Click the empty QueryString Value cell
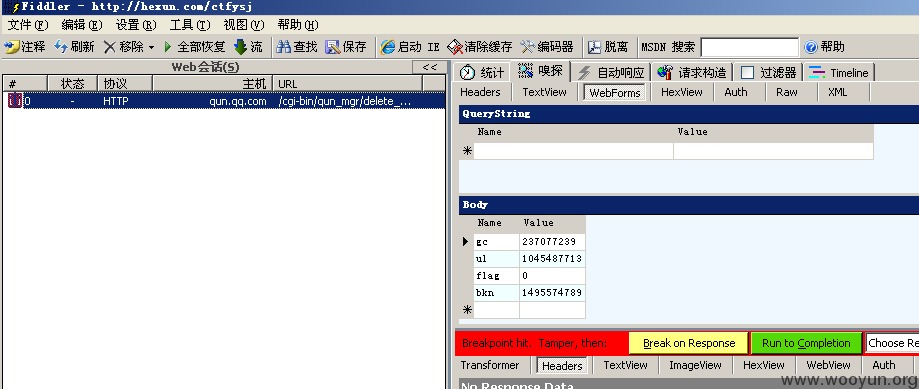This screenshot has height=389, width=919. [773, 151]
